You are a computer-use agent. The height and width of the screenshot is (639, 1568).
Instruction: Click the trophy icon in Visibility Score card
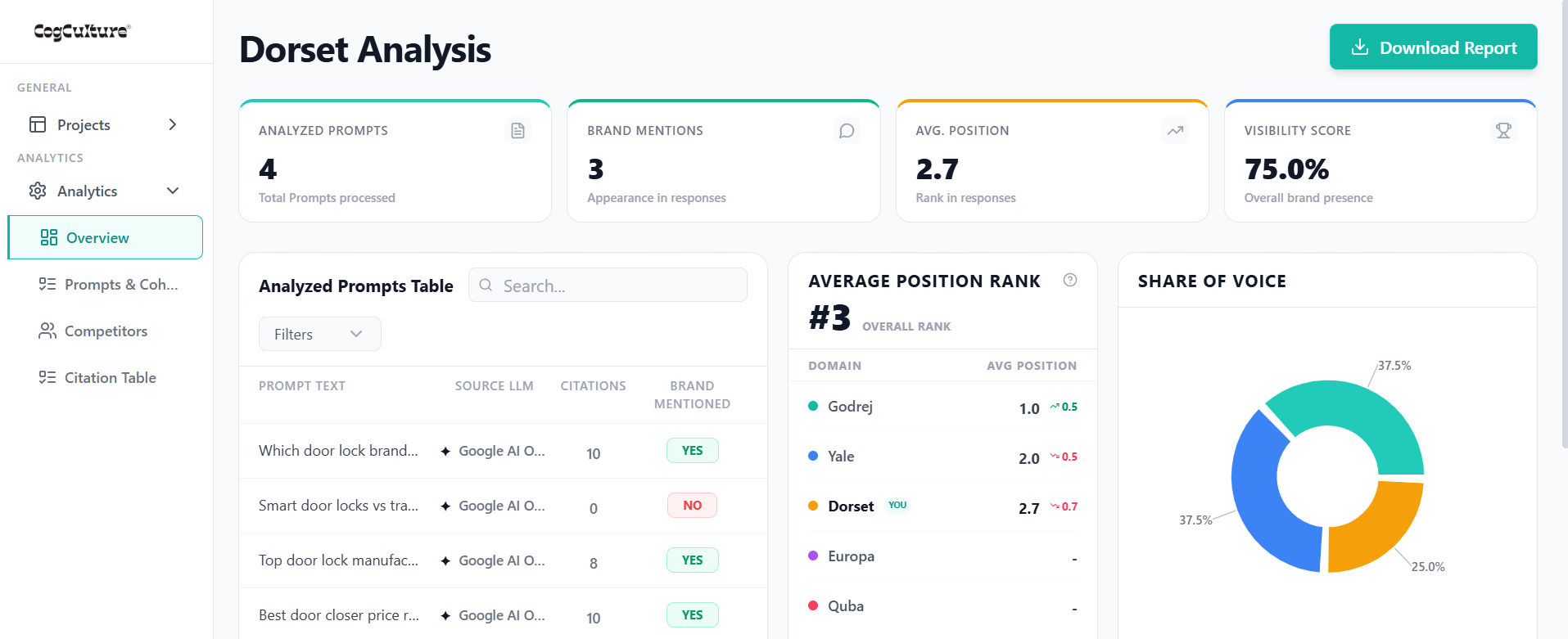[1503, 131]
